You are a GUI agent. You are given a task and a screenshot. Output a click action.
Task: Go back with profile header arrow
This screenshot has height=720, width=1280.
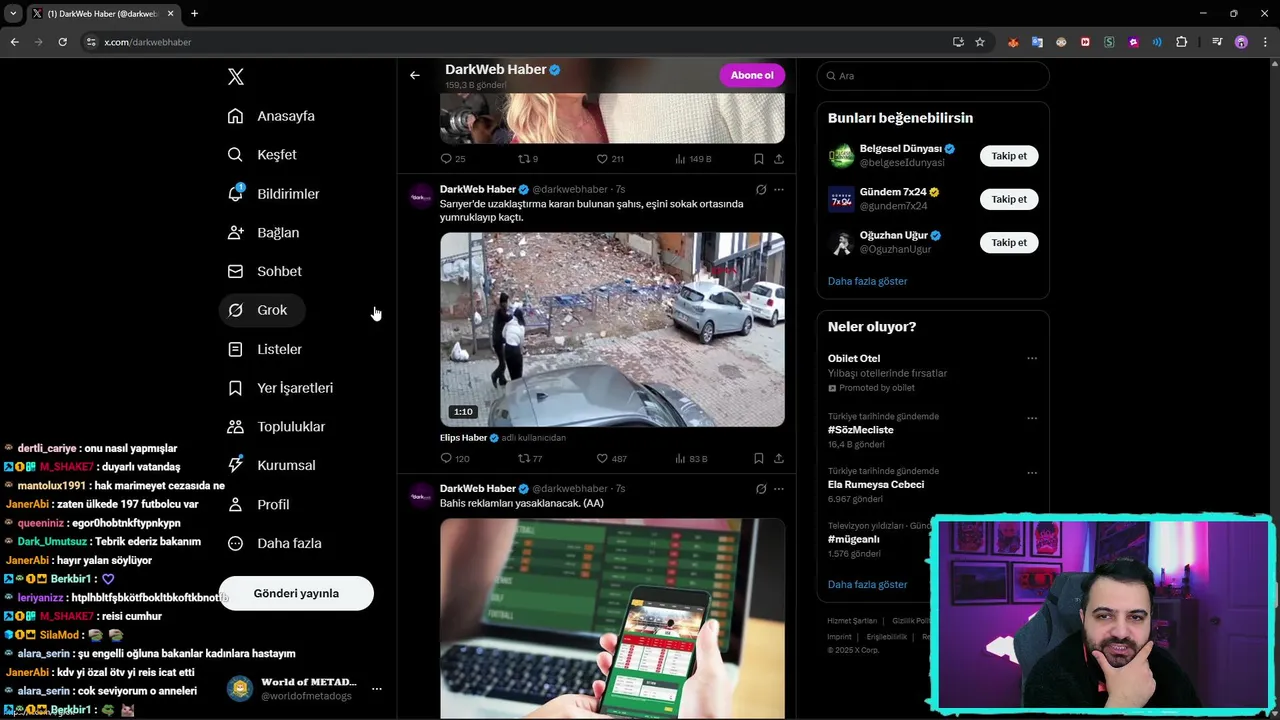415,75
